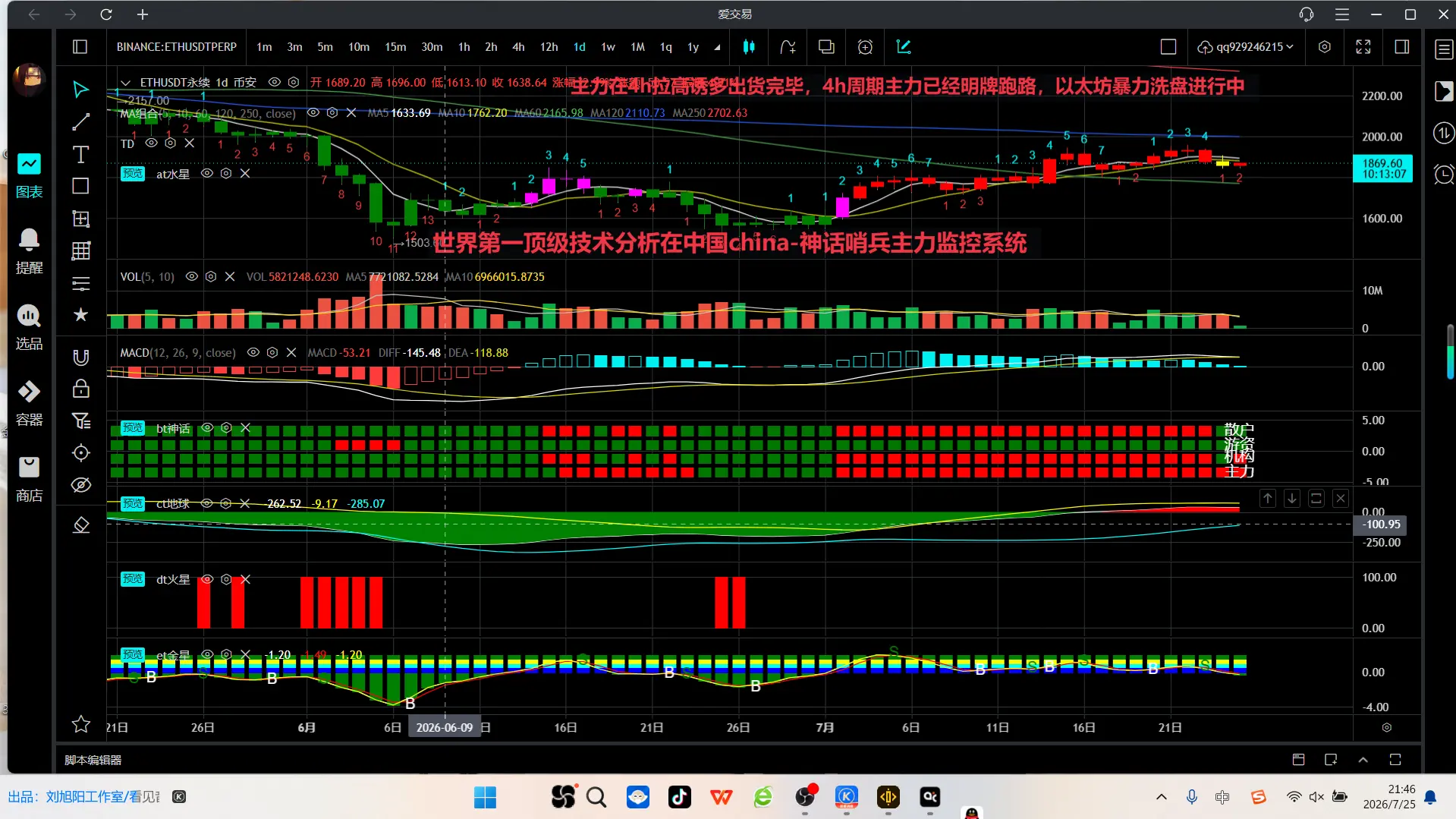Select the Text annotation tool
Screen dimensions: 1456x819
coord(80,155)
